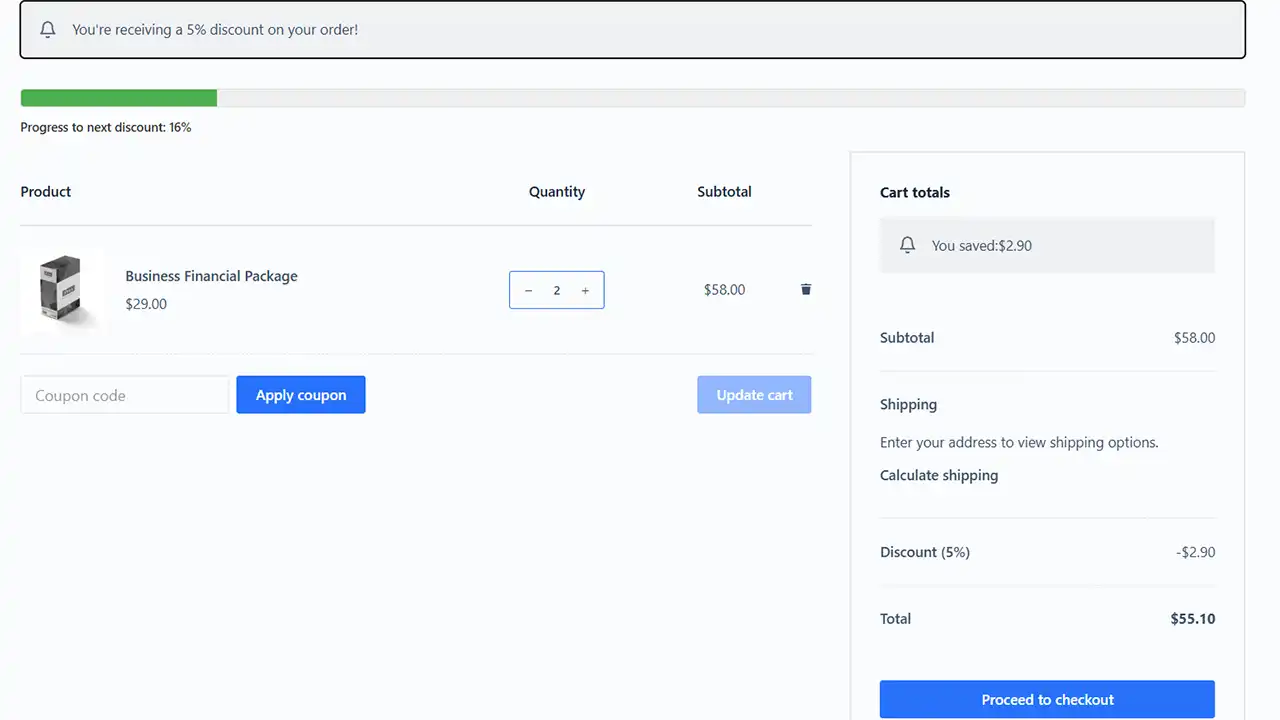Click the Business Financial Package product thumbnail
The image size is (1280, 720).
pos(61,290)
